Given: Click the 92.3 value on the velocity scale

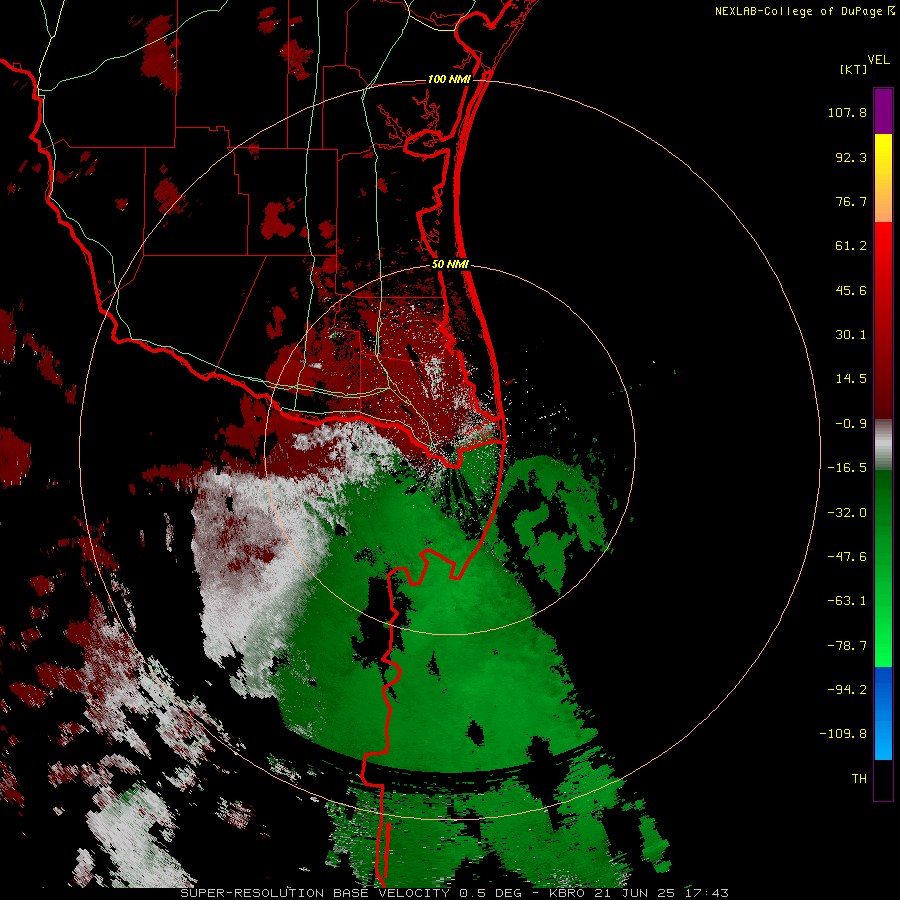Looking at the screenshot, I should 851,157.
